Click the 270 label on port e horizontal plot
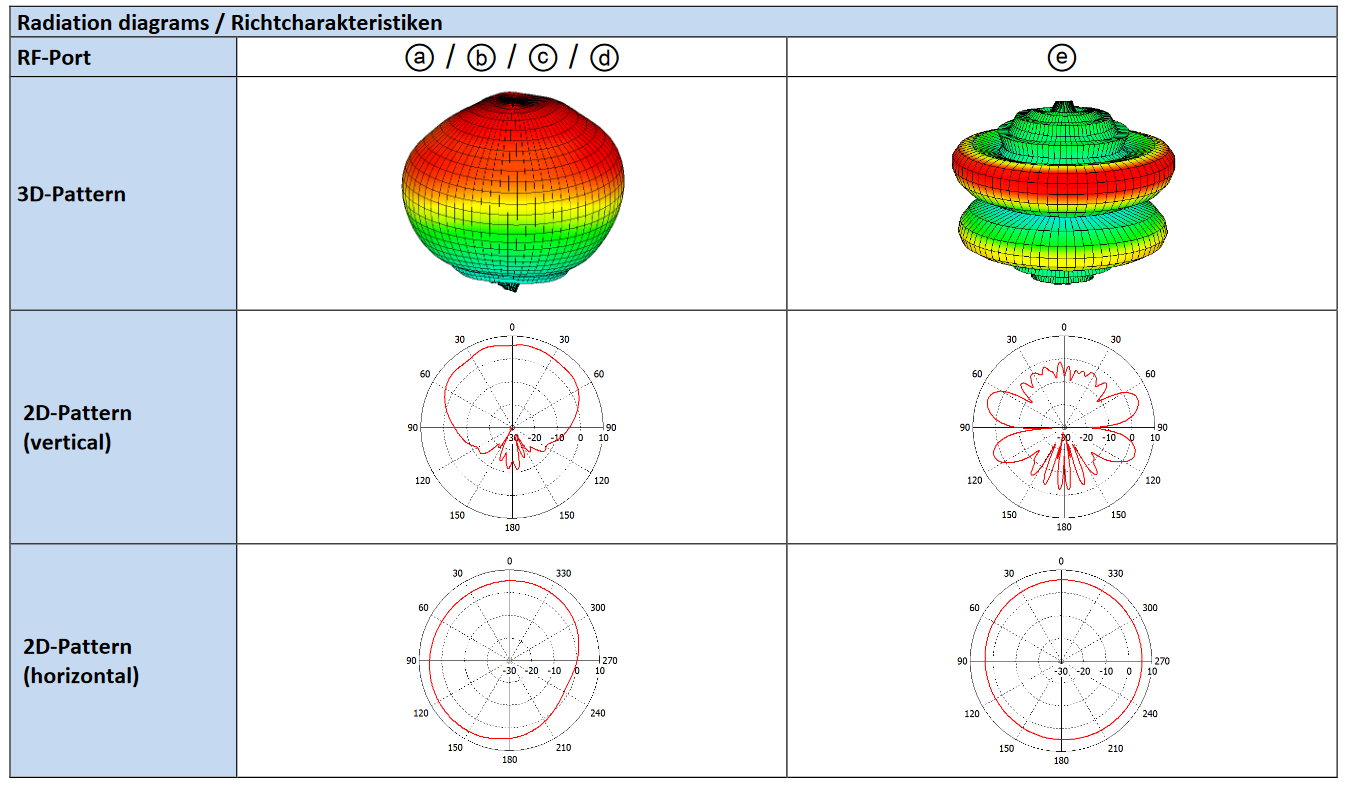 (x=1161, y=661)
